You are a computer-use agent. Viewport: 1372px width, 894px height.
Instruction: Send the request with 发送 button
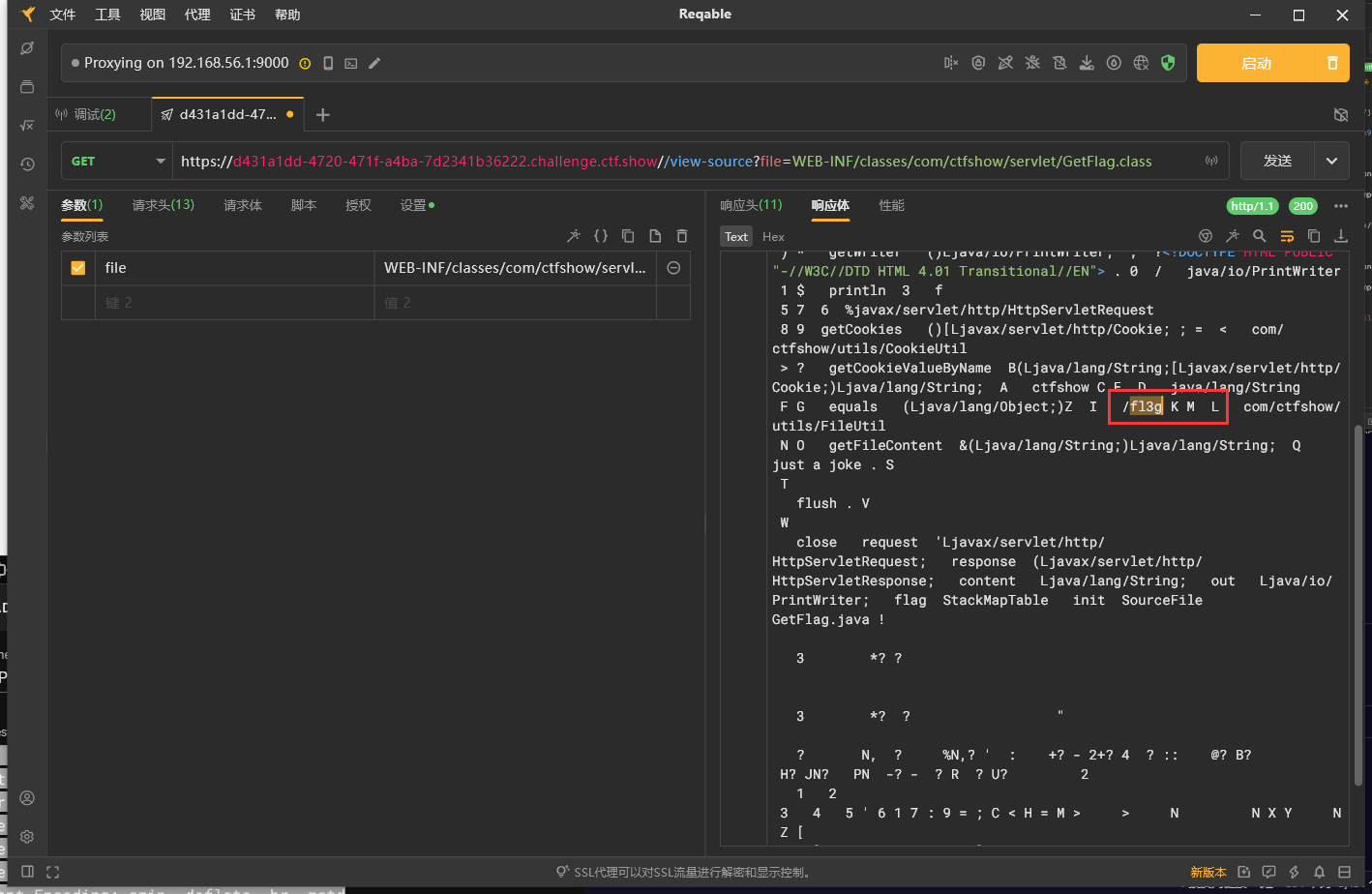[1277, 161]
